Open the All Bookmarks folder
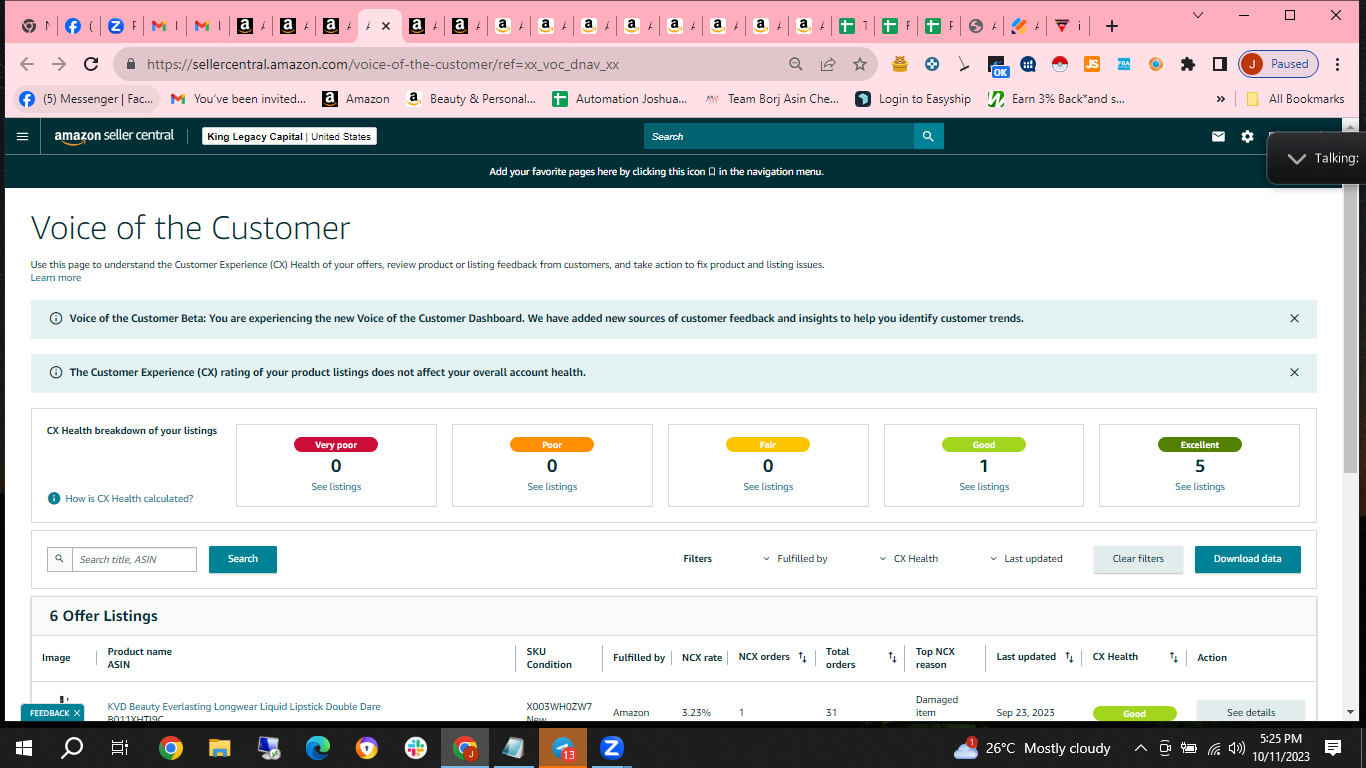The width and height of the screenshot is (1366, 768). [x=1296, y=99]
